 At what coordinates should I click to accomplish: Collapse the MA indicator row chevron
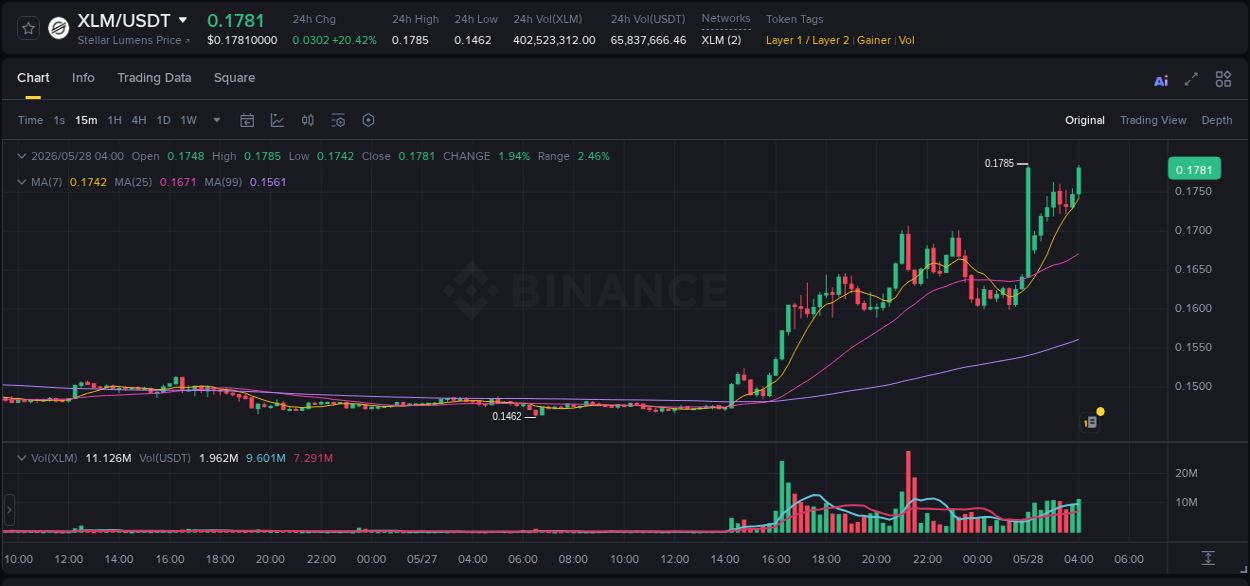tap(22, 182)
